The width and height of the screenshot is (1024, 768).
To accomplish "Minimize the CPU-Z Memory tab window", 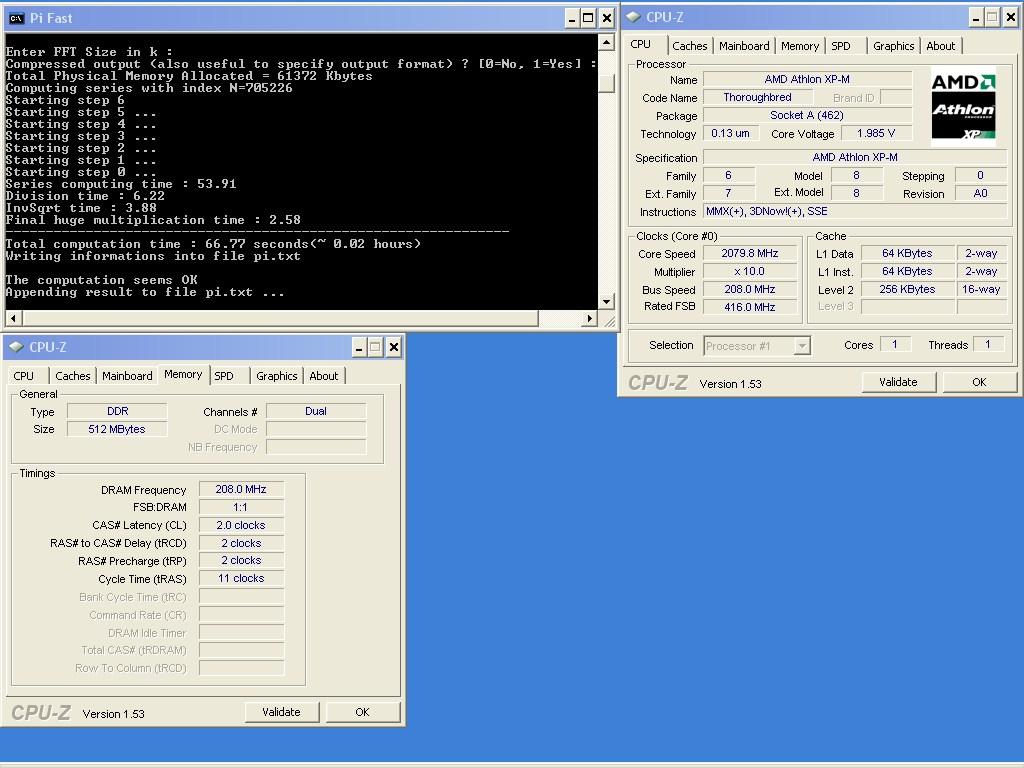I will [x=359, y=347].
